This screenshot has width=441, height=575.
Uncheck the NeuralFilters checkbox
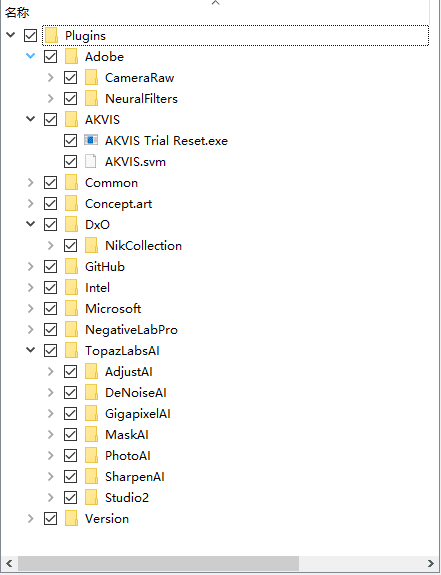click(x=70, y=99)
